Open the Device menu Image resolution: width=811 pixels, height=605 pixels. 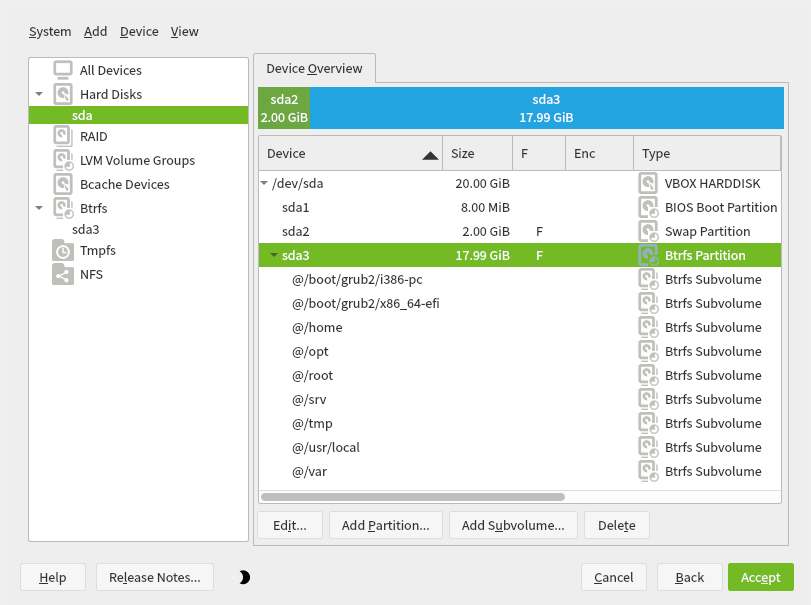pyautogui.click(x=138, y=31)
